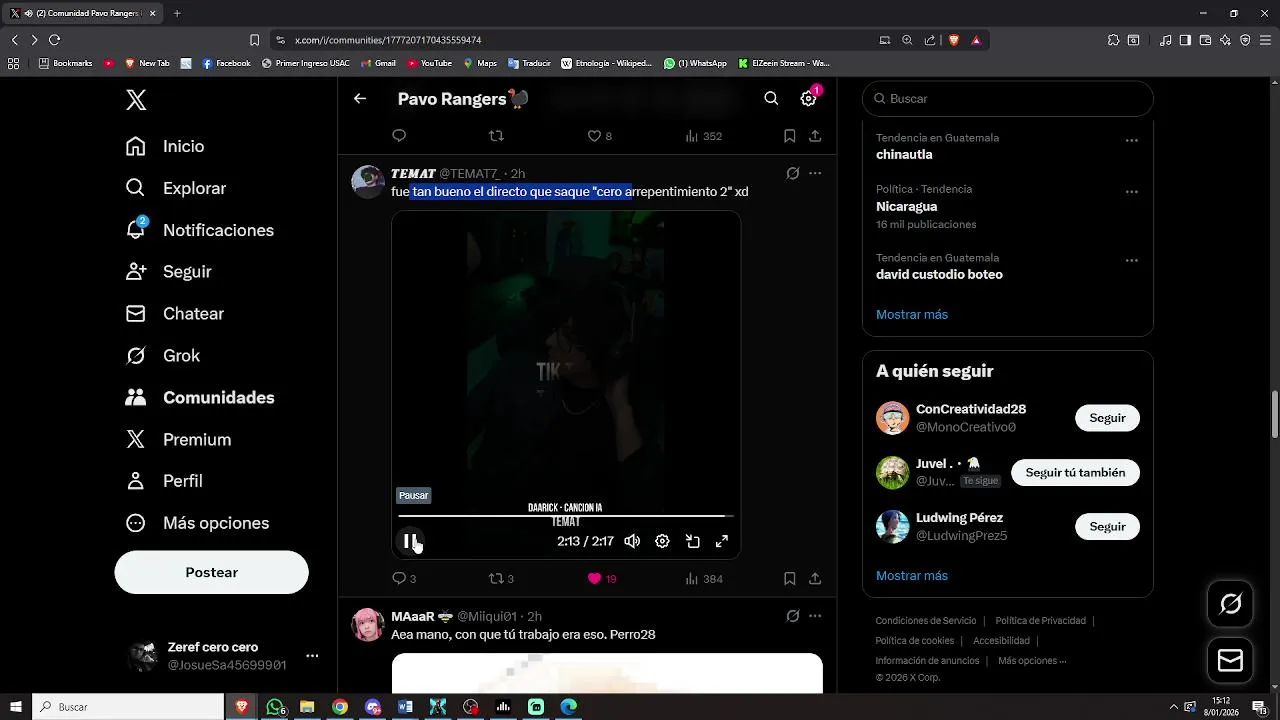Share the upper post with 352 views
Viewport: 1280px width, 720px height.
[x=815, y=136]
